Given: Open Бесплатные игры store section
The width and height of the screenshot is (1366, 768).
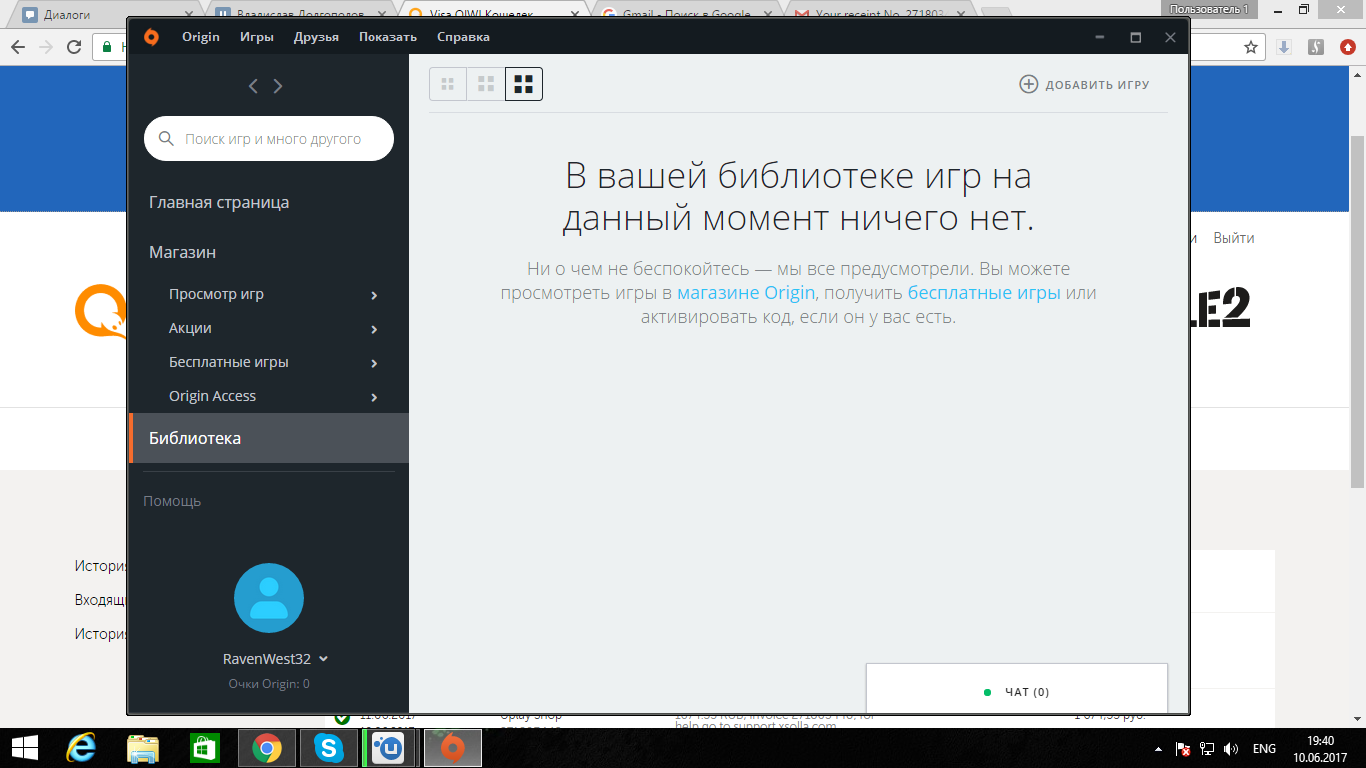Looking at the screenshot, I should pyautogui.click(x=228, y=362).
